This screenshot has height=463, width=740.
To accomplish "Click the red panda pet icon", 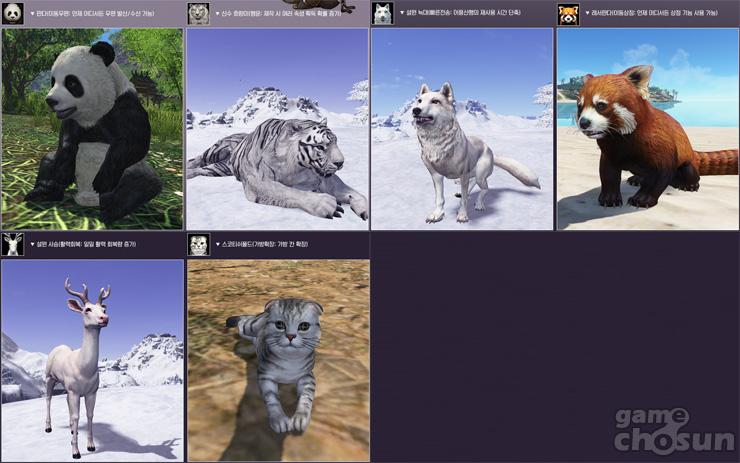I will [x=568, y=14].
